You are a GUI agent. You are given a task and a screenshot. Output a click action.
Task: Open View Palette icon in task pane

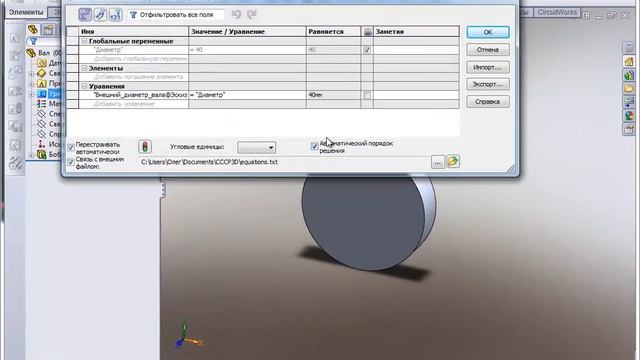pyautogui.click(x=629, y=102)
